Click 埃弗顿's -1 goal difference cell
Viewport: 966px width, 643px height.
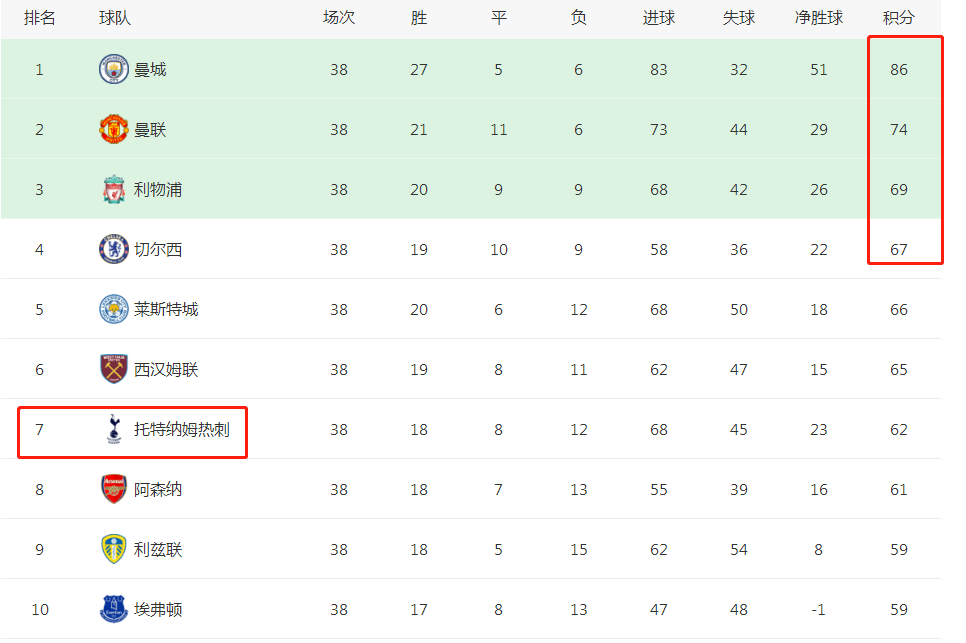point(818,610)
